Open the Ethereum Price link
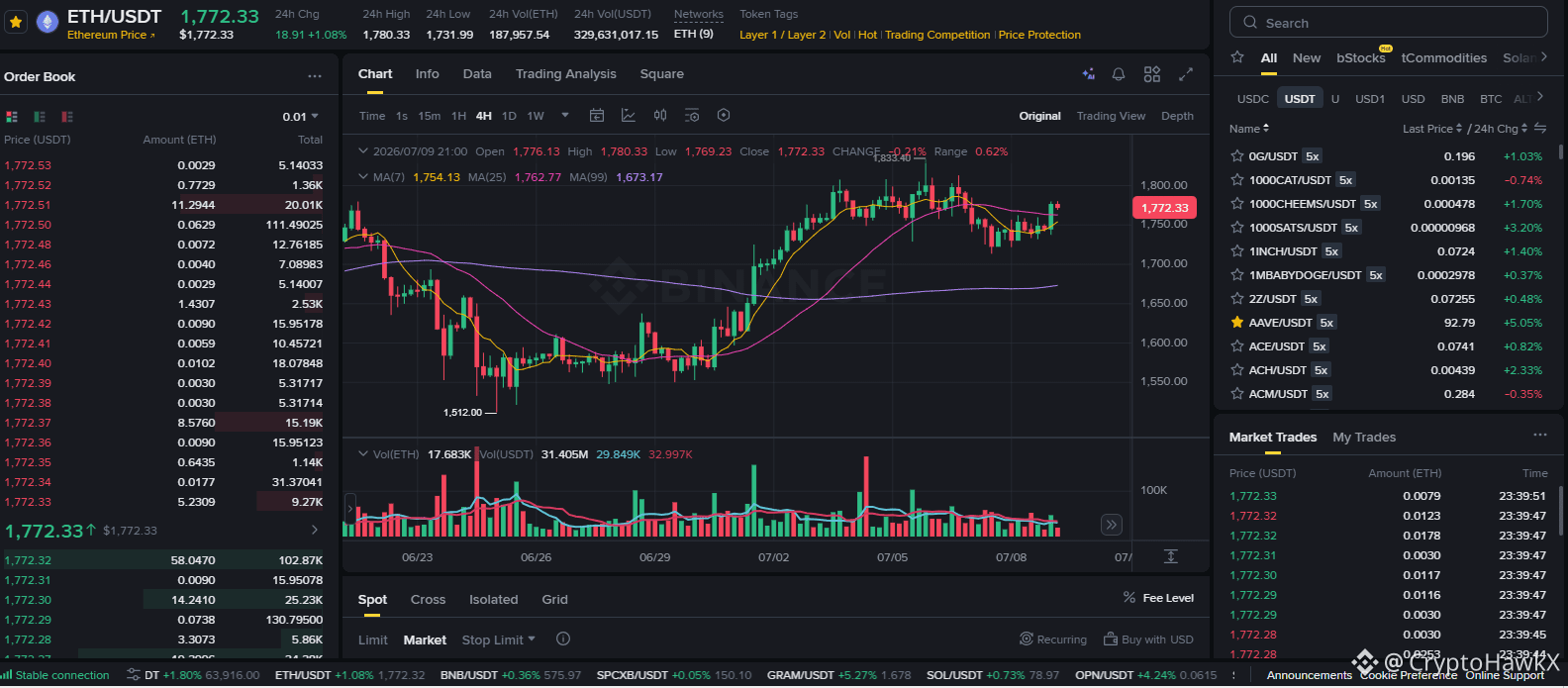 click(x=111, y=35)
